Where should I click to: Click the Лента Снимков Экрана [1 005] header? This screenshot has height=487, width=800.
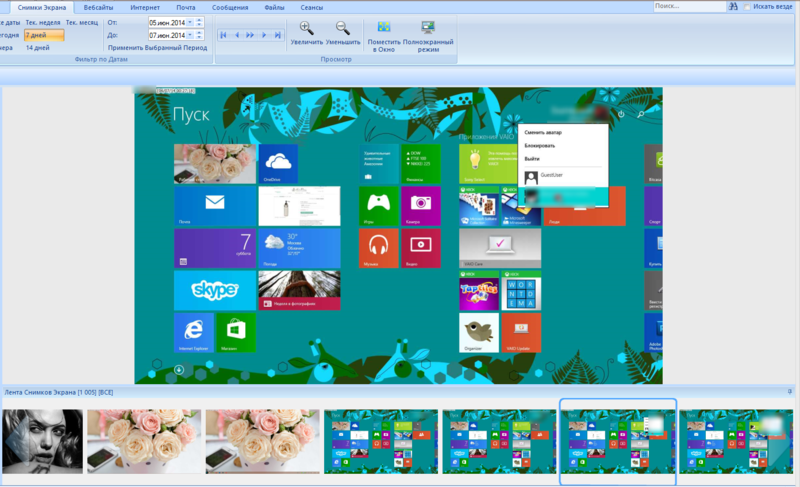(x=59, y=392)
